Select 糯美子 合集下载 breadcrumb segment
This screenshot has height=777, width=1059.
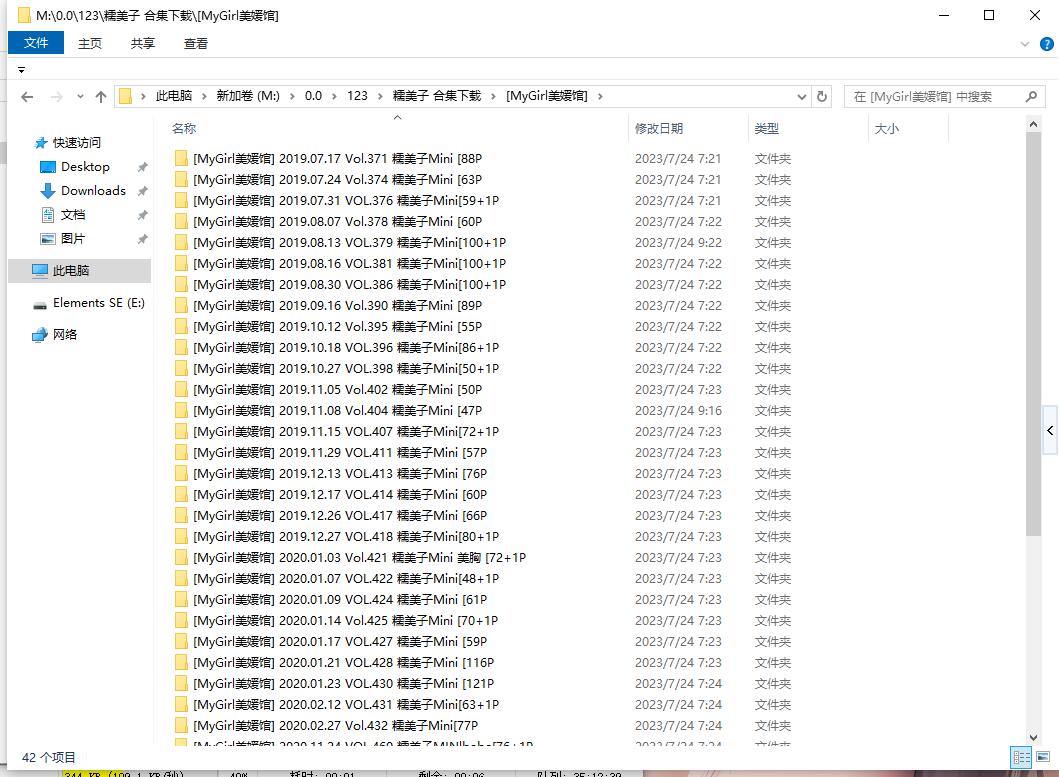point(437,96)
